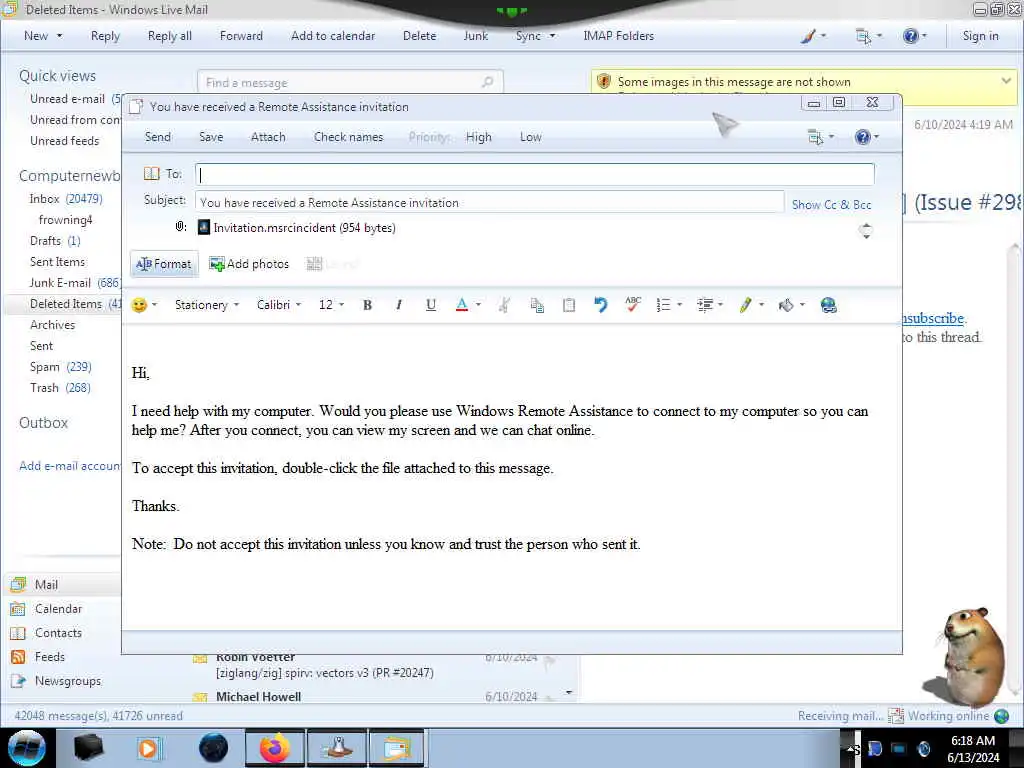Select the text highlighter pen
Image resolution: width=1024 pixels, height=768 pixels.
tap(746, 305)
